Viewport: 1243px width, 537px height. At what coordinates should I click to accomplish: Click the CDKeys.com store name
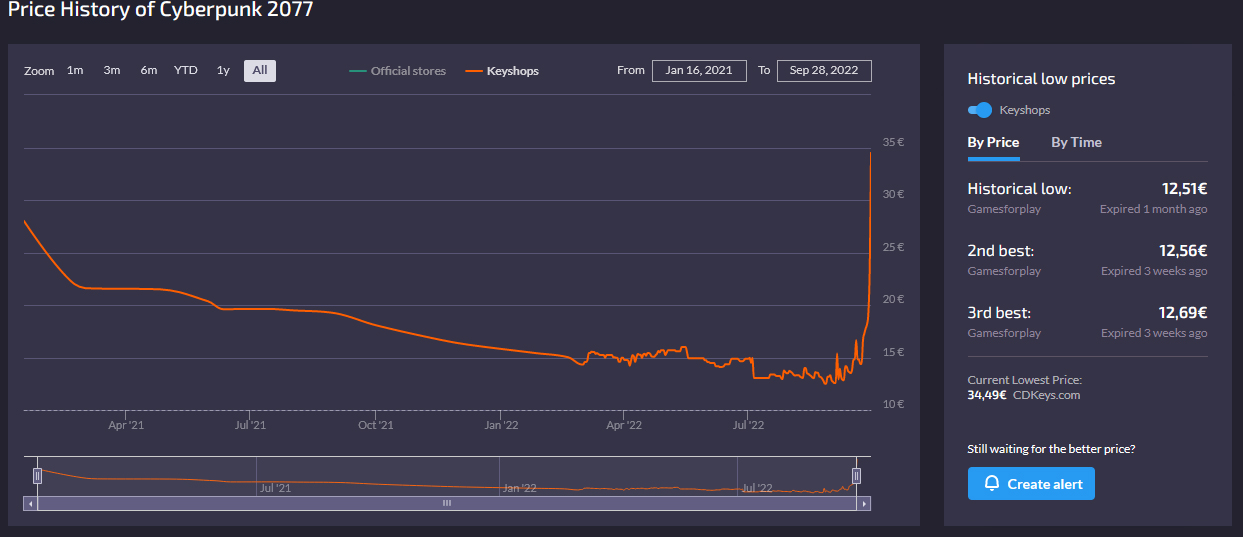1046,395
